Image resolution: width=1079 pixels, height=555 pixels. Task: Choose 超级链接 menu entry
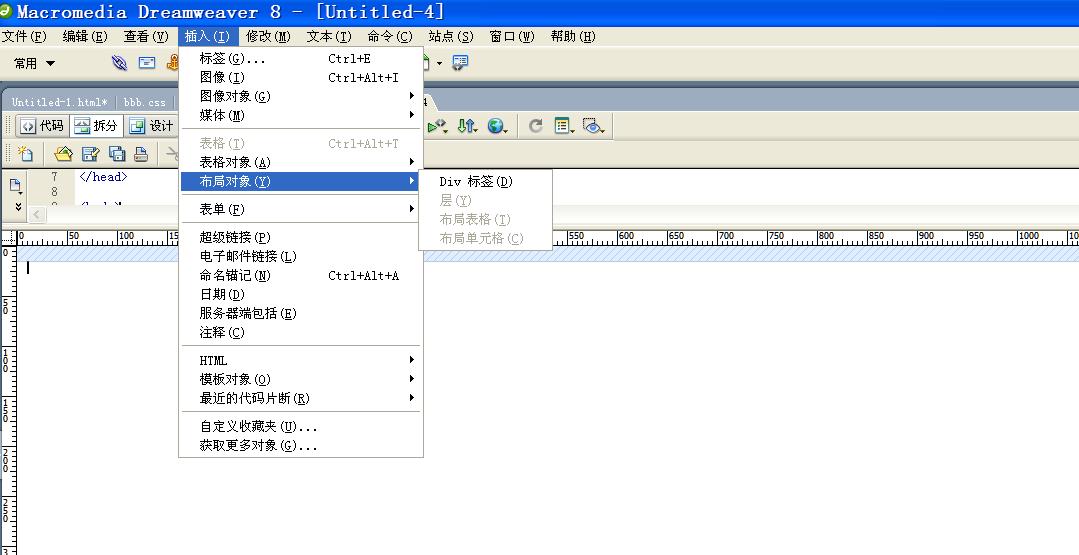(301, 237)
